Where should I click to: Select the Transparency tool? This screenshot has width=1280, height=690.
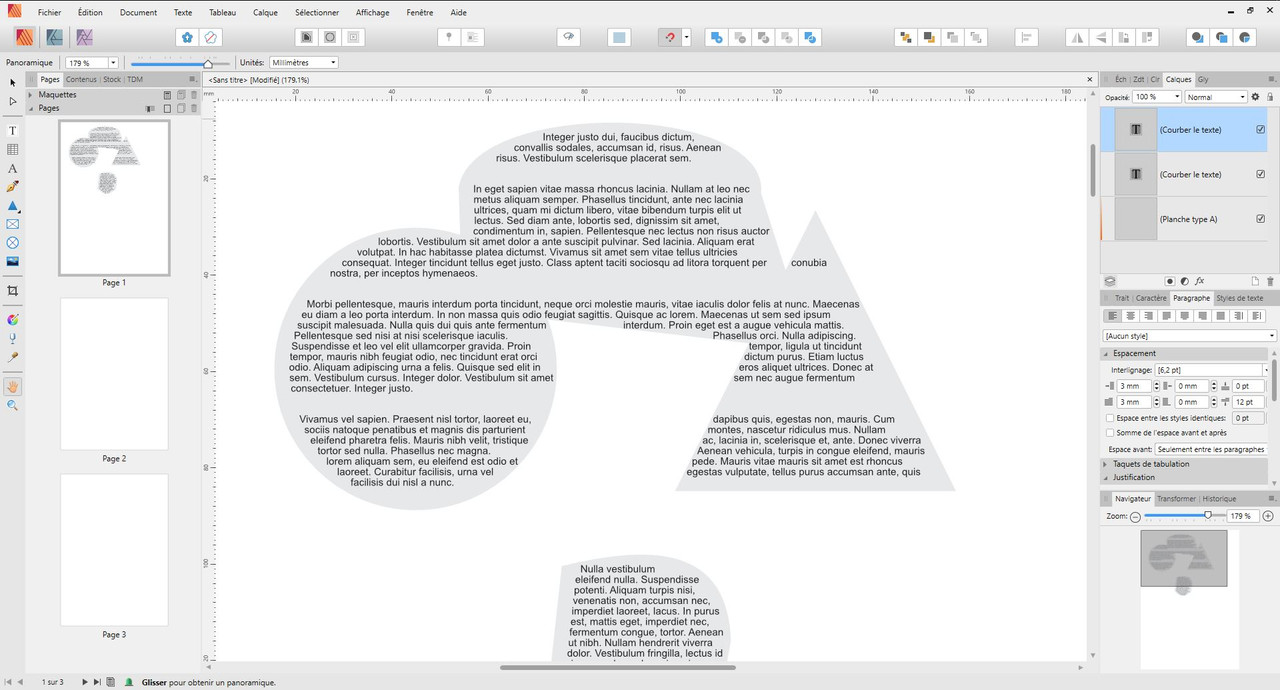[x=13, y=339]
